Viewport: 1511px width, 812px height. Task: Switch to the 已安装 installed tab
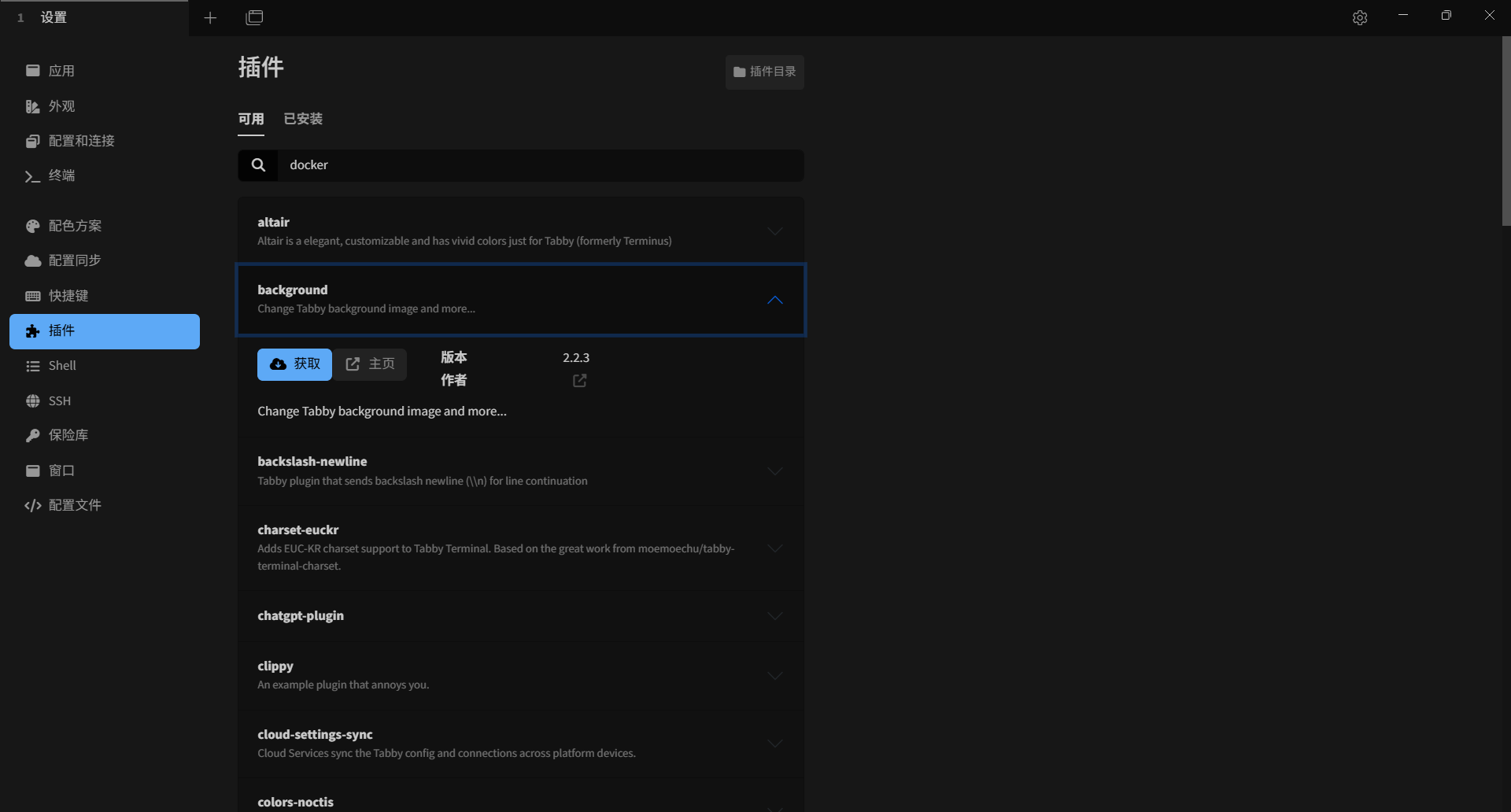tap(303, 119)
